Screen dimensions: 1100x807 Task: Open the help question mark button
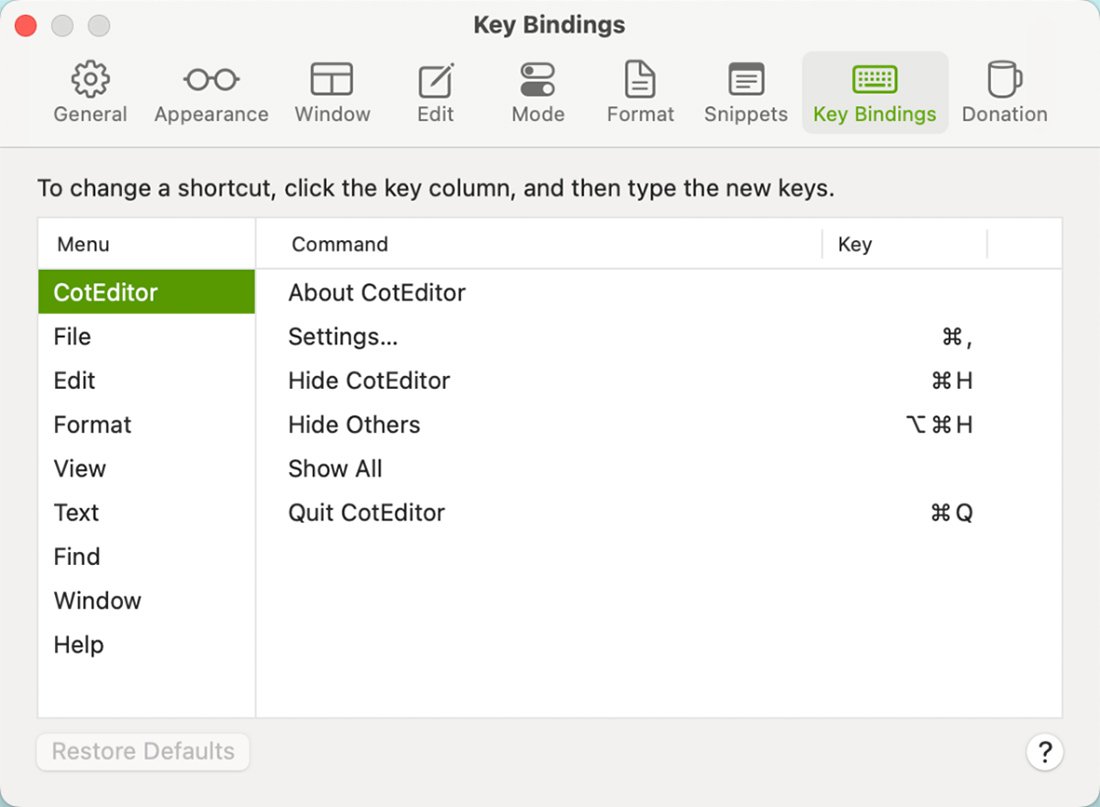(1044, 751)
